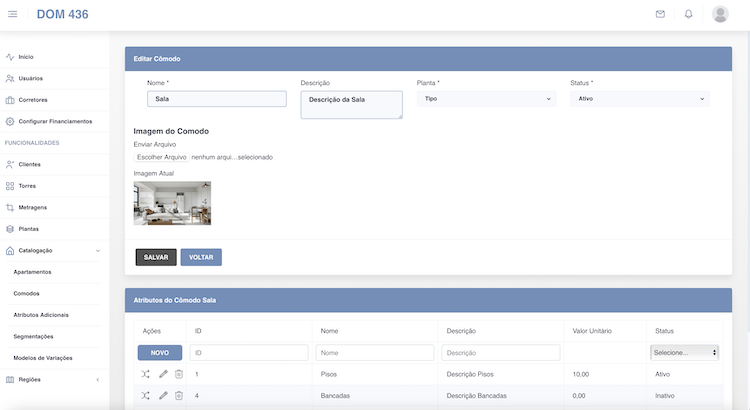
Task: Go to Início in sidebar
Action: pyautogui.click(x=26, y=57)
